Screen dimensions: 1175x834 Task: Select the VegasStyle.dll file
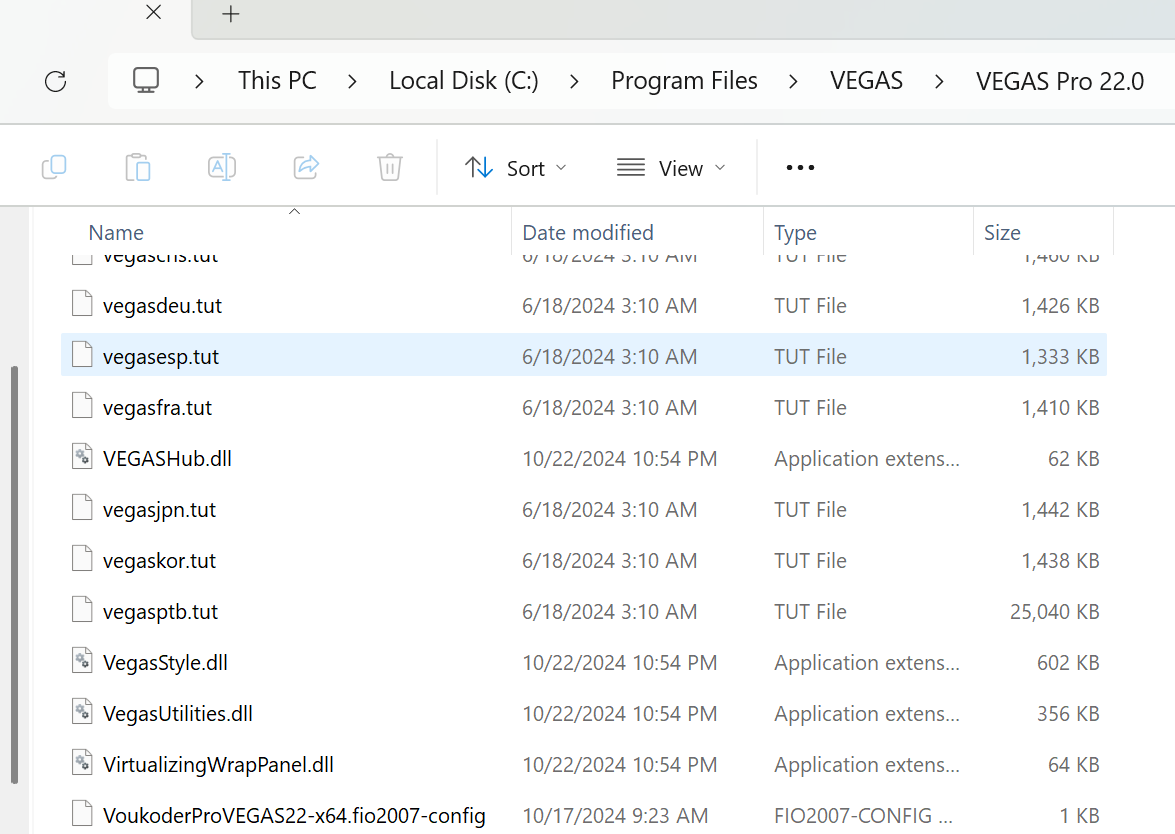[x=165, y=662]
